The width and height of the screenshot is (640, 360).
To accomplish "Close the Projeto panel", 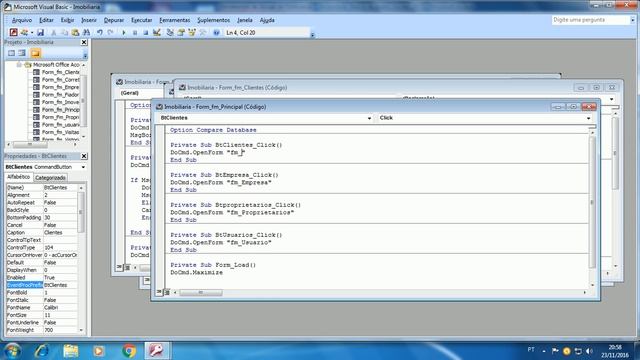I will click(x=84, y=42).
